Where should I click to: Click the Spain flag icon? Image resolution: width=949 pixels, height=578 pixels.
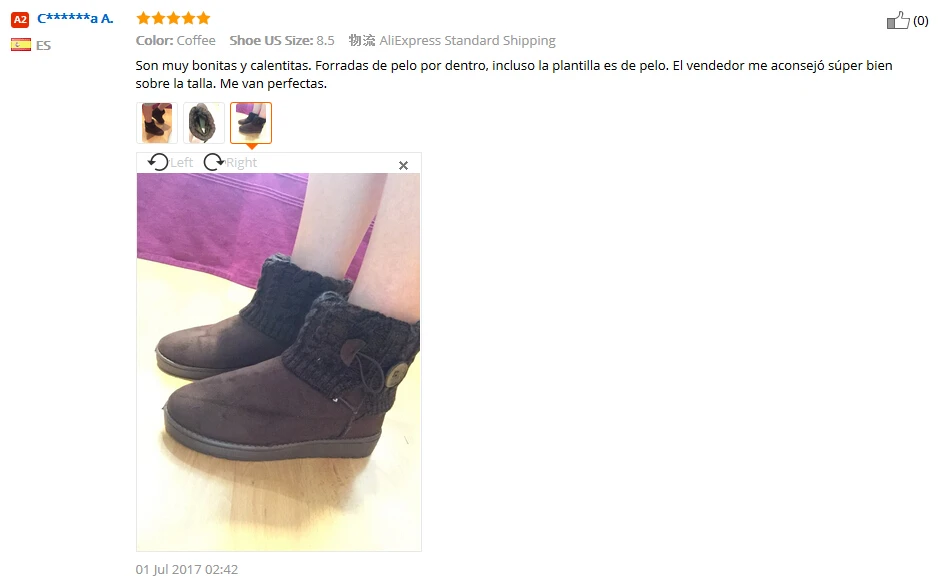(21, 45)
